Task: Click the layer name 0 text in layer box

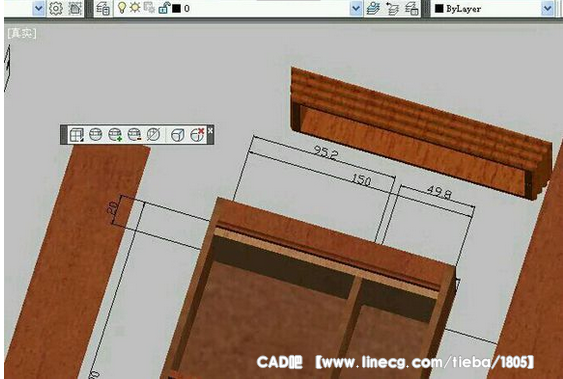Action: pos(187,9)
